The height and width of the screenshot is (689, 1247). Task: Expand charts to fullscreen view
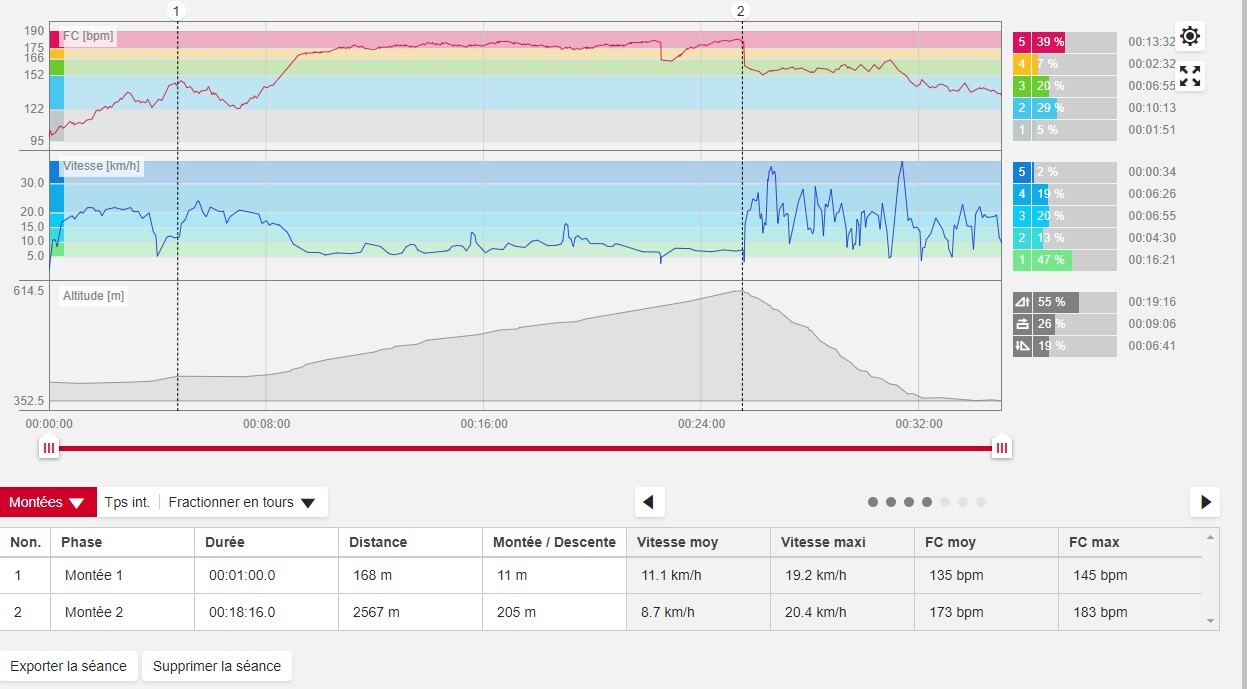[x=1190, y=76]
